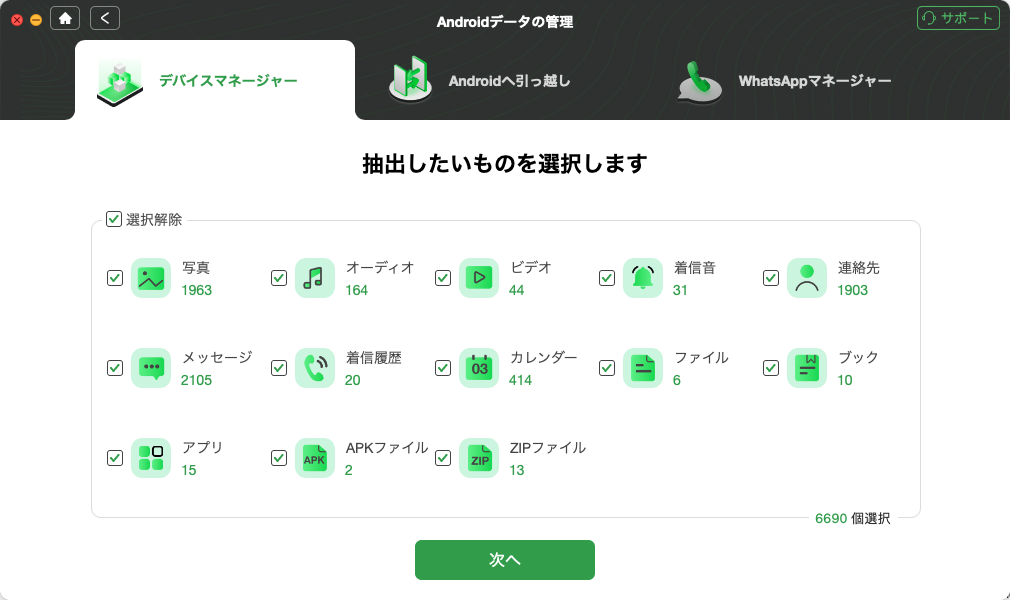This screenshot has width=1010, height=600.
Task: Click the Messages (メッセージ) chat bubble icon
Action: click(151, 368)
